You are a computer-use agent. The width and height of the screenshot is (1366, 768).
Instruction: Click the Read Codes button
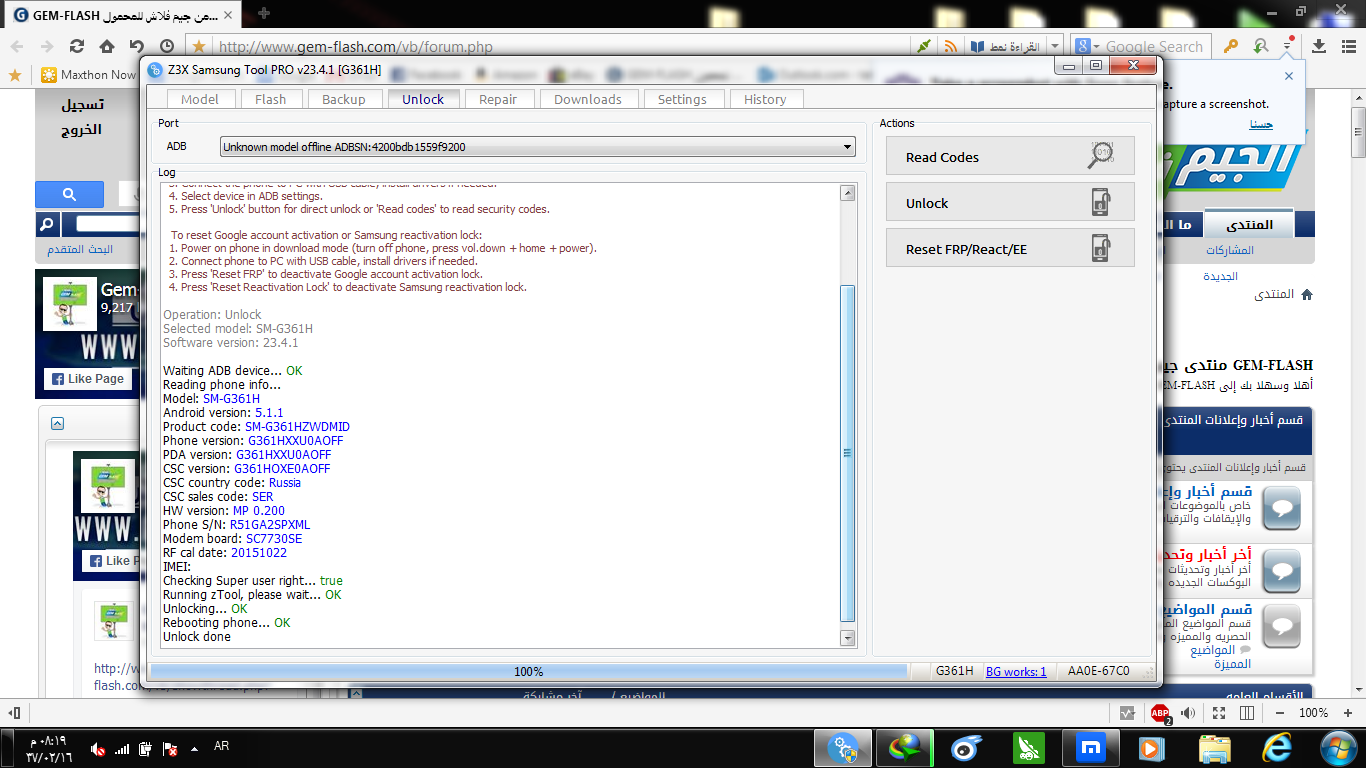tap(1010, 156)
